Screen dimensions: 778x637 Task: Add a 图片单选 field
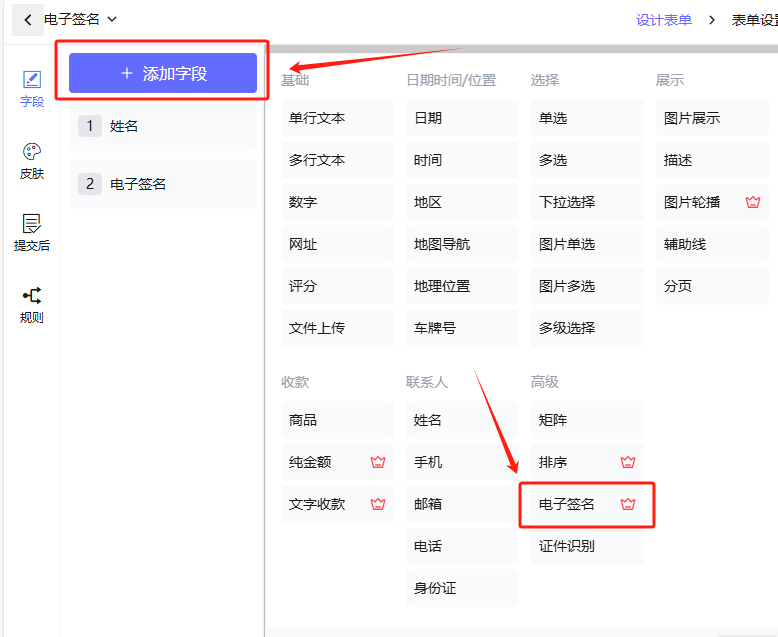587,244
